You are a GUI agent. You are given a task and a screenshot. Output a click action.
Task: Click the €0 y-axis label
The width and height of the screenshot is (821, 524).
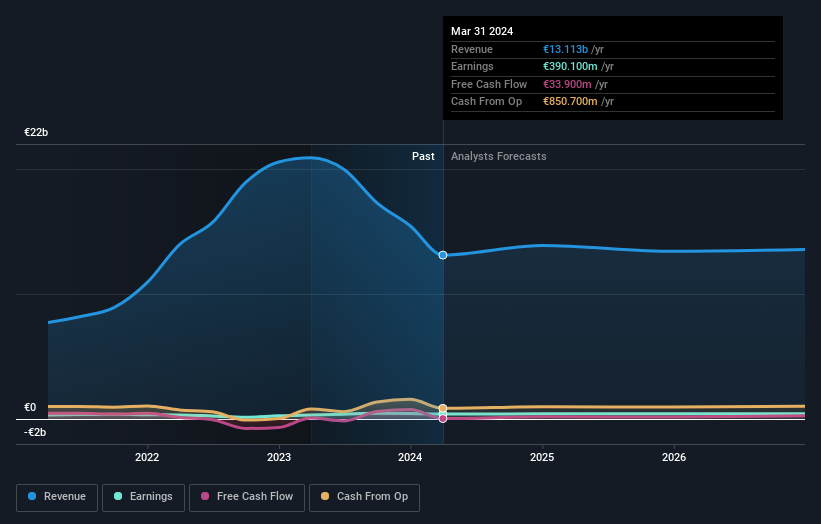pos(30,407)
